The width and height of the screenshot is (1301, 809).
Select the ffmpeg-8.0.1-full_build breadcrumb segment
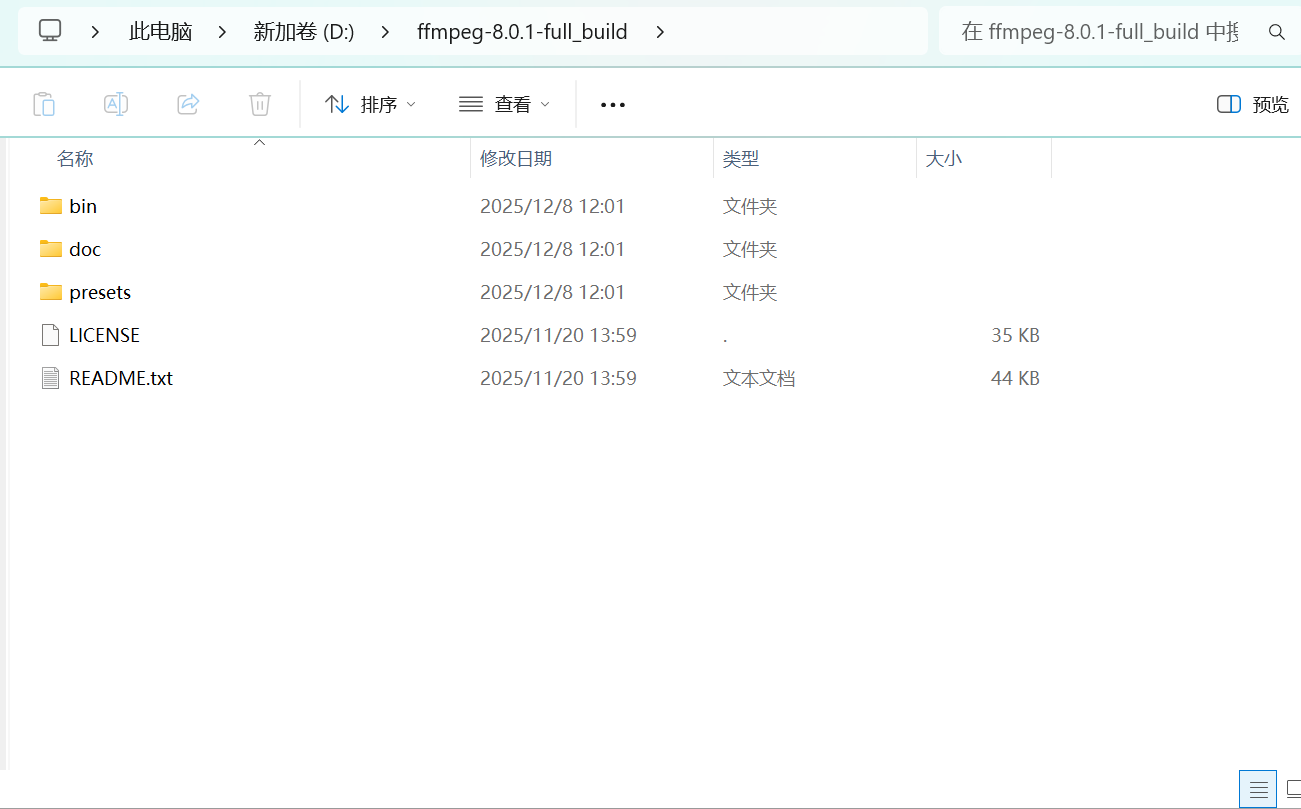(522, 32)
